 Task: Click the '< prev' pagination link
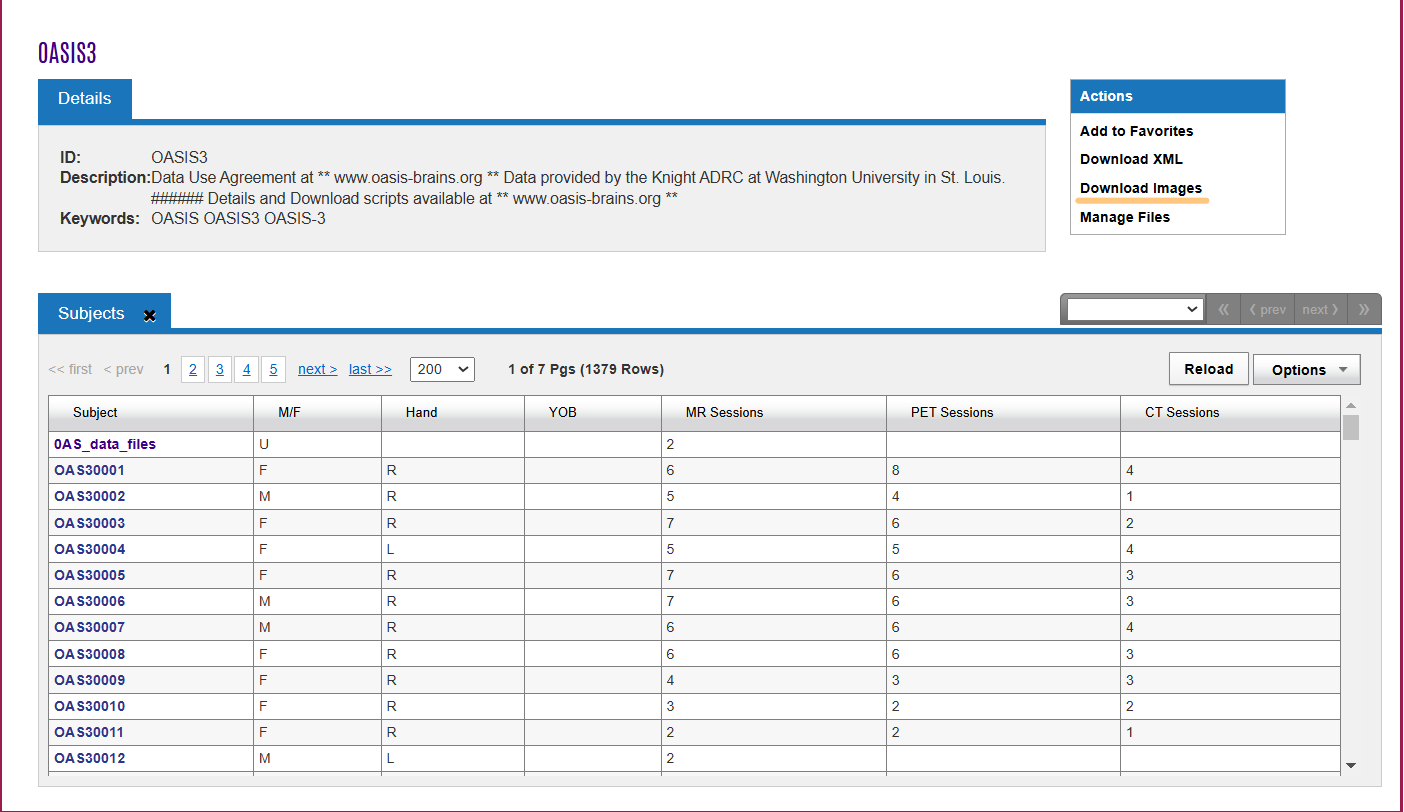point(124,369)
